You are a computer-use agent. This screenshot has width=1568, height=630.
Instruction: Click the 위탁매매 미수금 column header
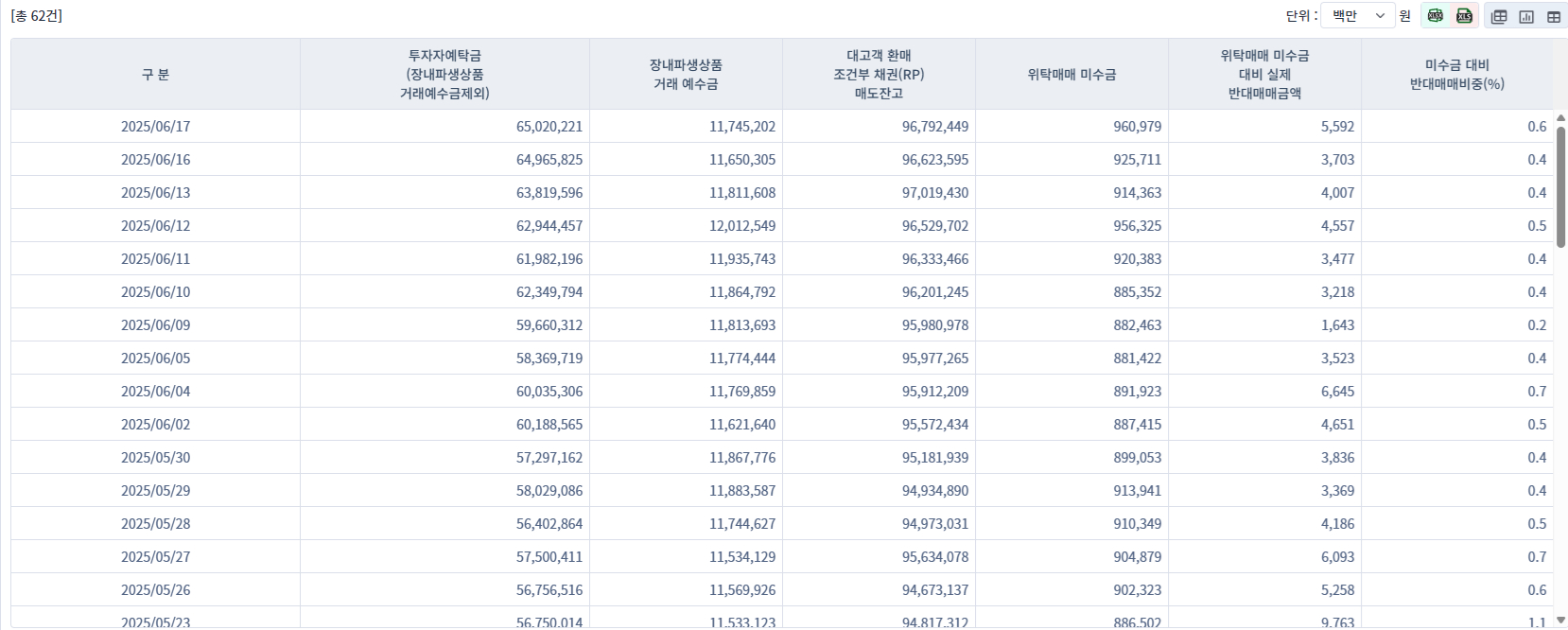[x=1071, y=75]
